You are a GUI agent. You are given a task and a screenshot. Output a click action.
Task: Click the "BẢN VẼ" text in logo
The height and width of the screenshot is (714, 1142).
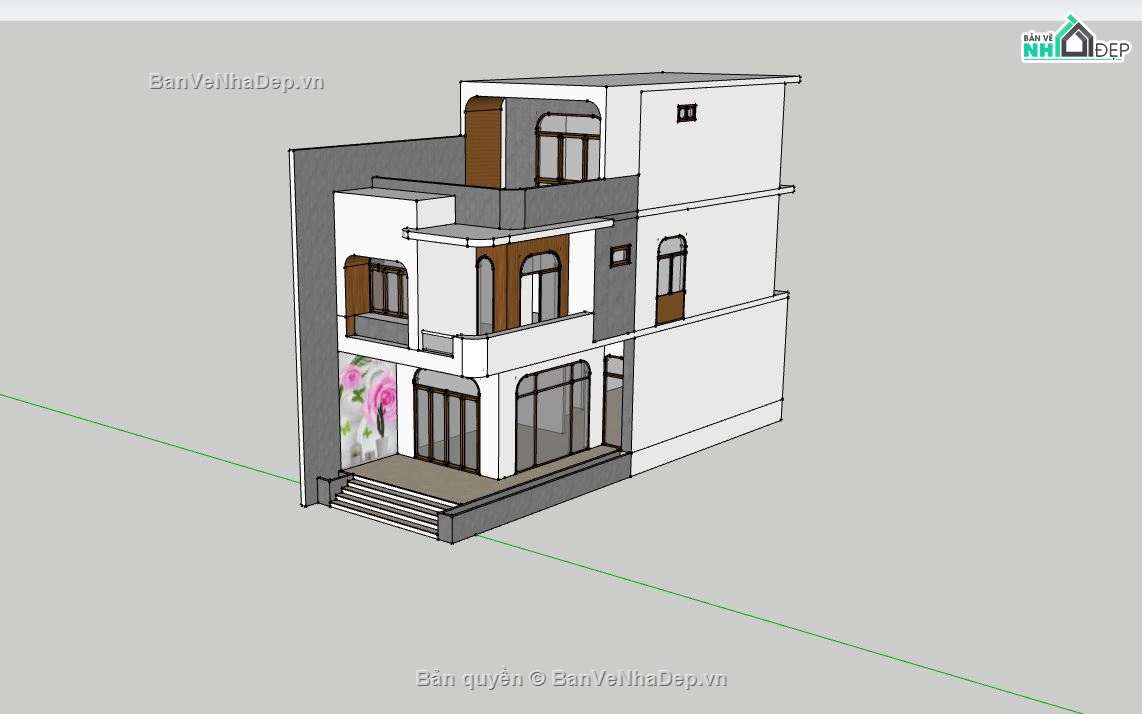pos(1038,38)
